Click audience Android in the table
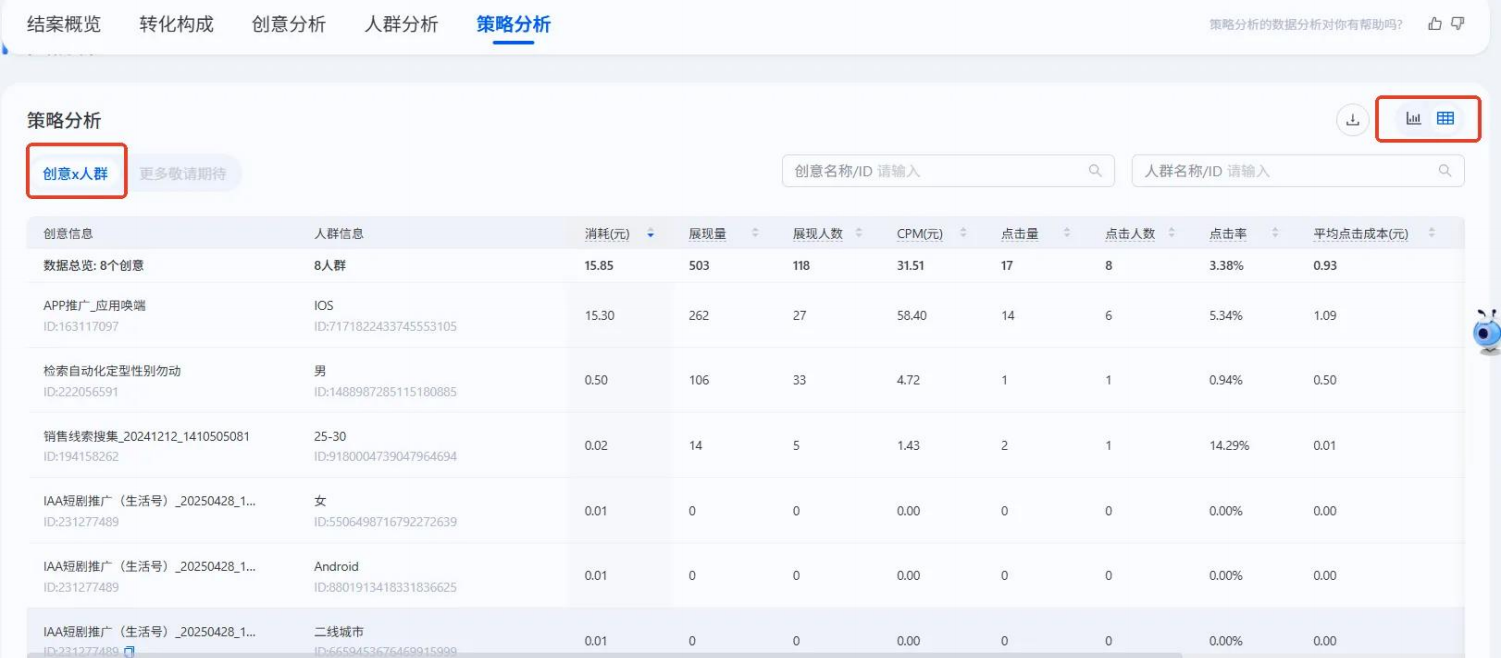The image size is (1501, 658). point(336,566)
